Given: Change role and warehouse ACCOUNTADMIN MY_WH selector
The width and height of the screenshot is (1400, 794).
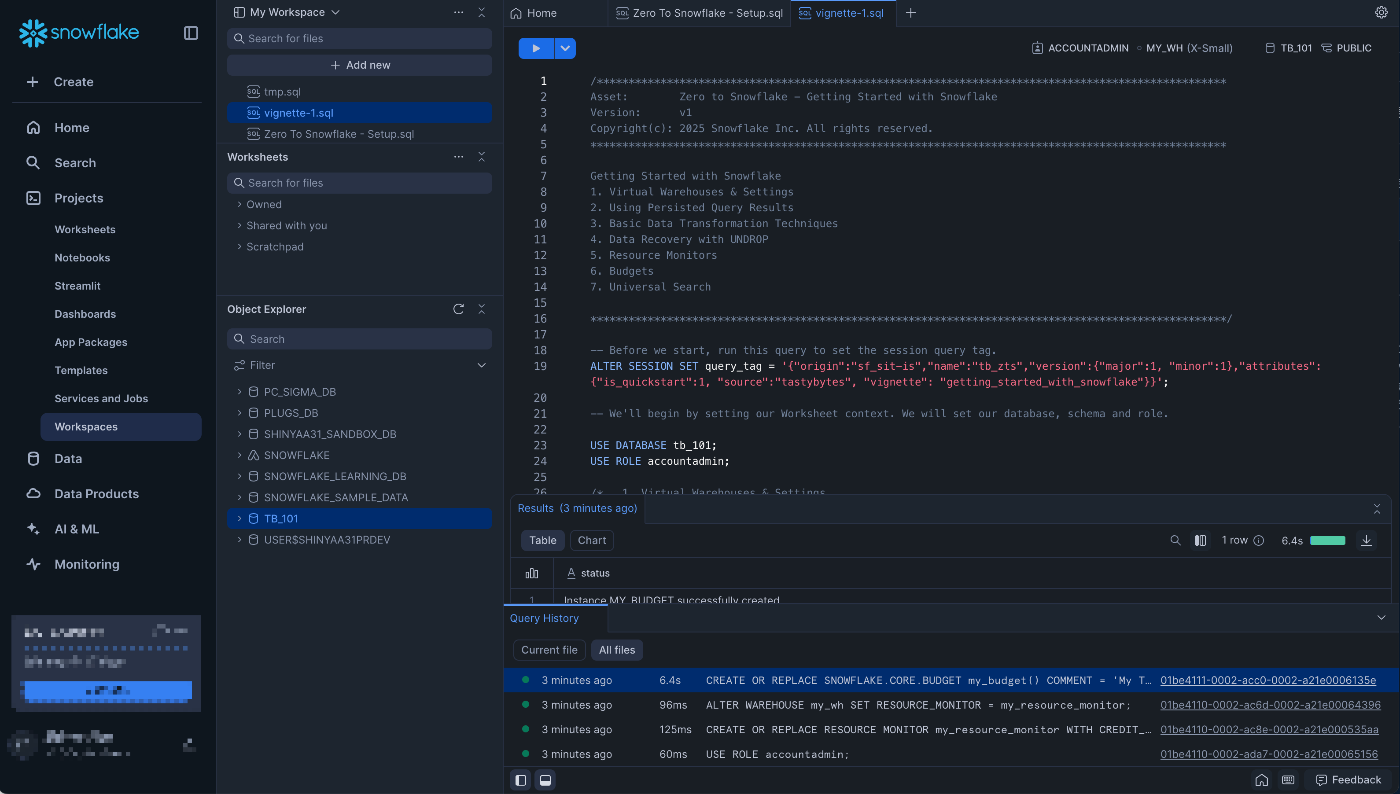Looking at the screenshot, I should click(x=1132, y=48).
